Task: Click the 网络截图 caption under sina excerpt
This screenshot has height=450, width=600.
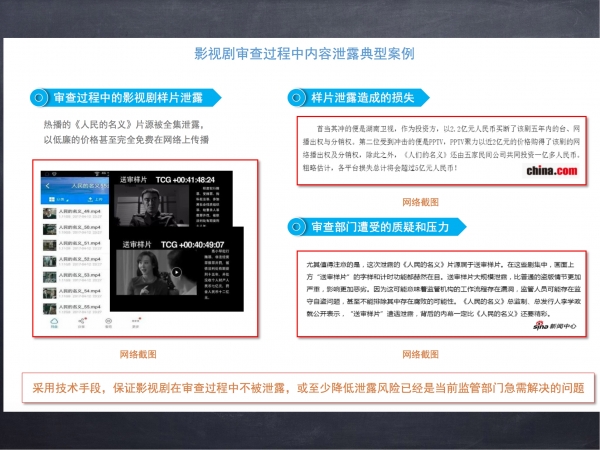Action: click(x=420, y=354)
